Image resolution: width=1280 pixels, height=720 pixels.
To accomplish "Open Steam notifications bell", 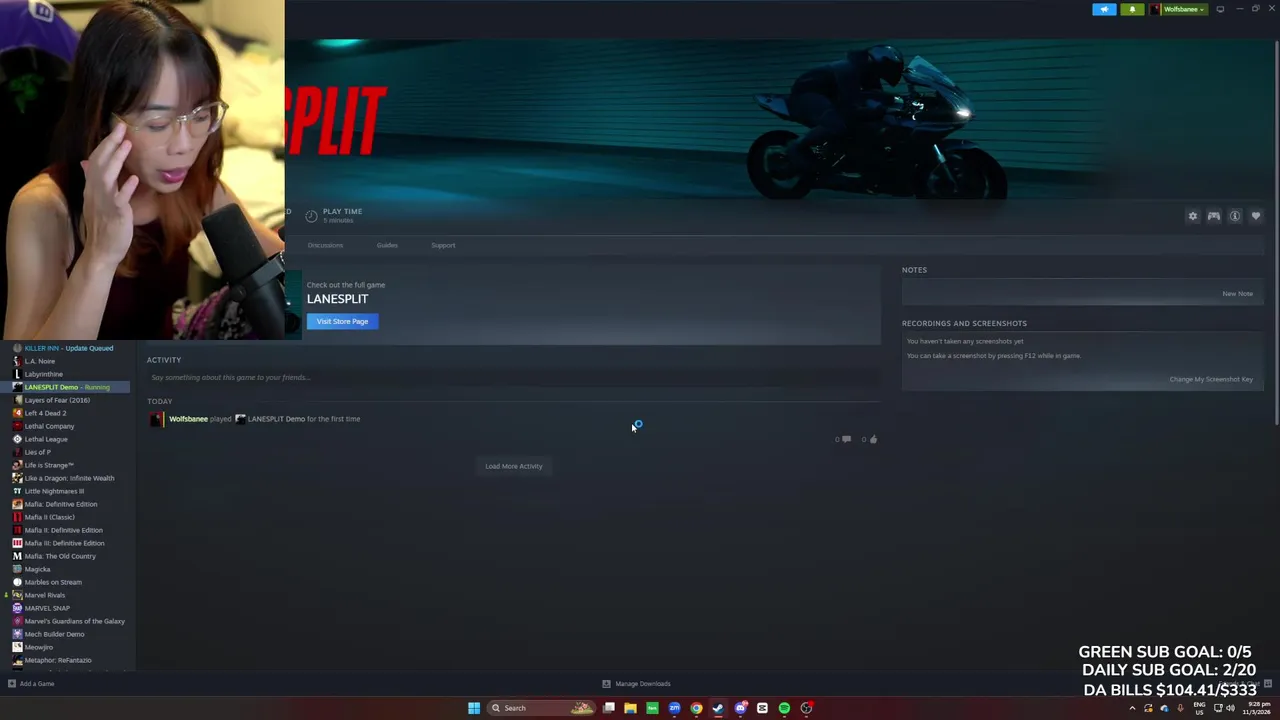I will (x=1132, y=9).
